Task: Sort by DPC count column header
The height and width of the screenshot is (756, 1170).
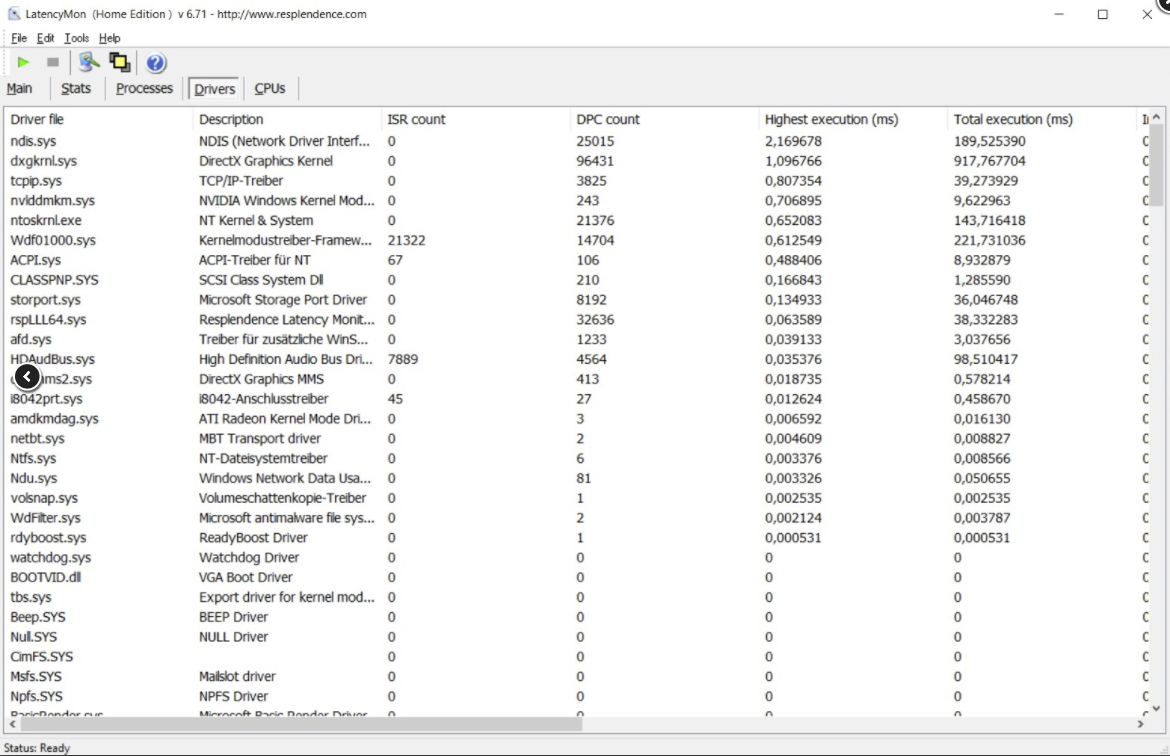Action: click(664, 119)
